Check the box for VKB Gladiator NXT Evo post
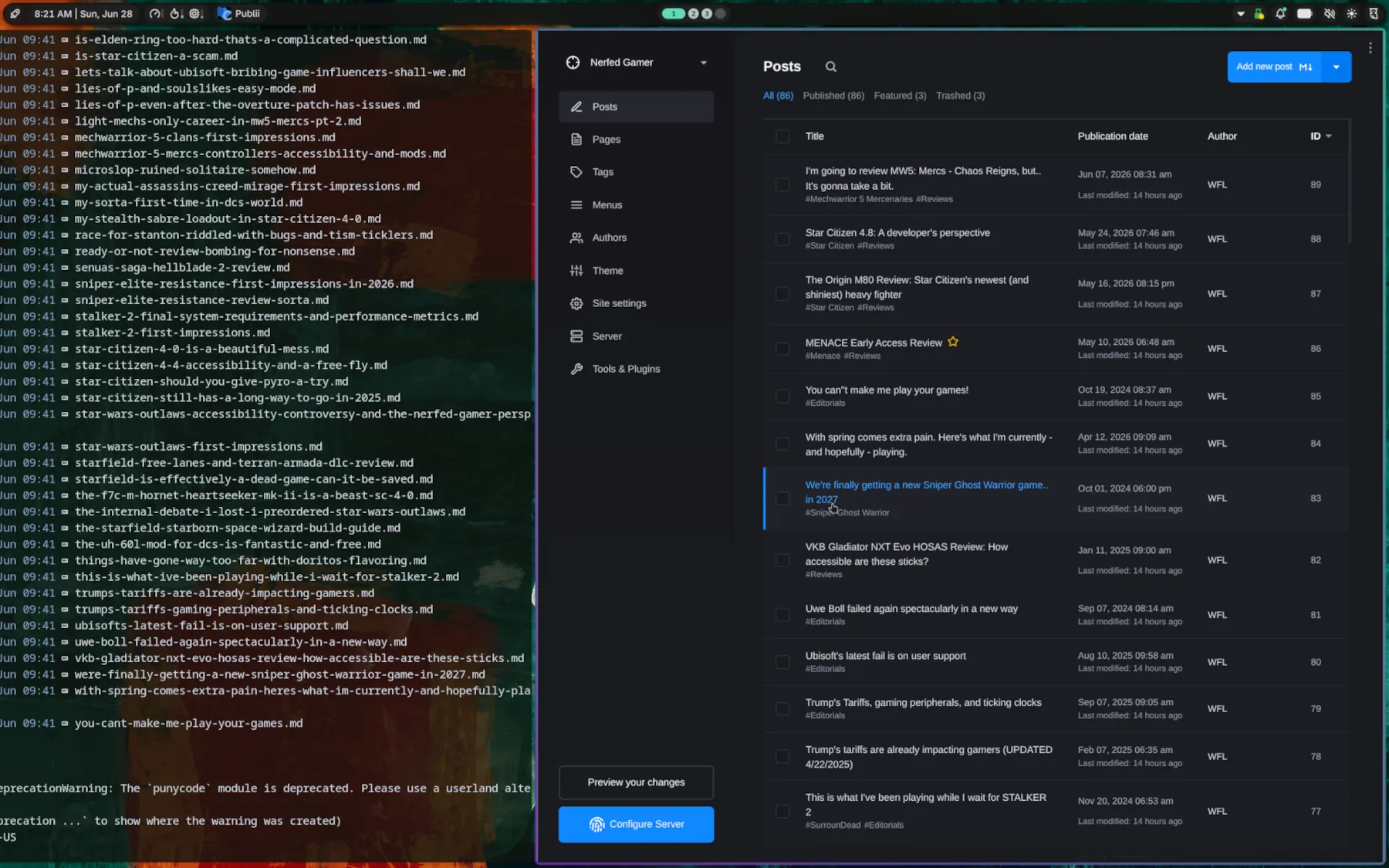Image resolution: width=1389 pixels, height=868 pixels. click(x=782, y=560)
